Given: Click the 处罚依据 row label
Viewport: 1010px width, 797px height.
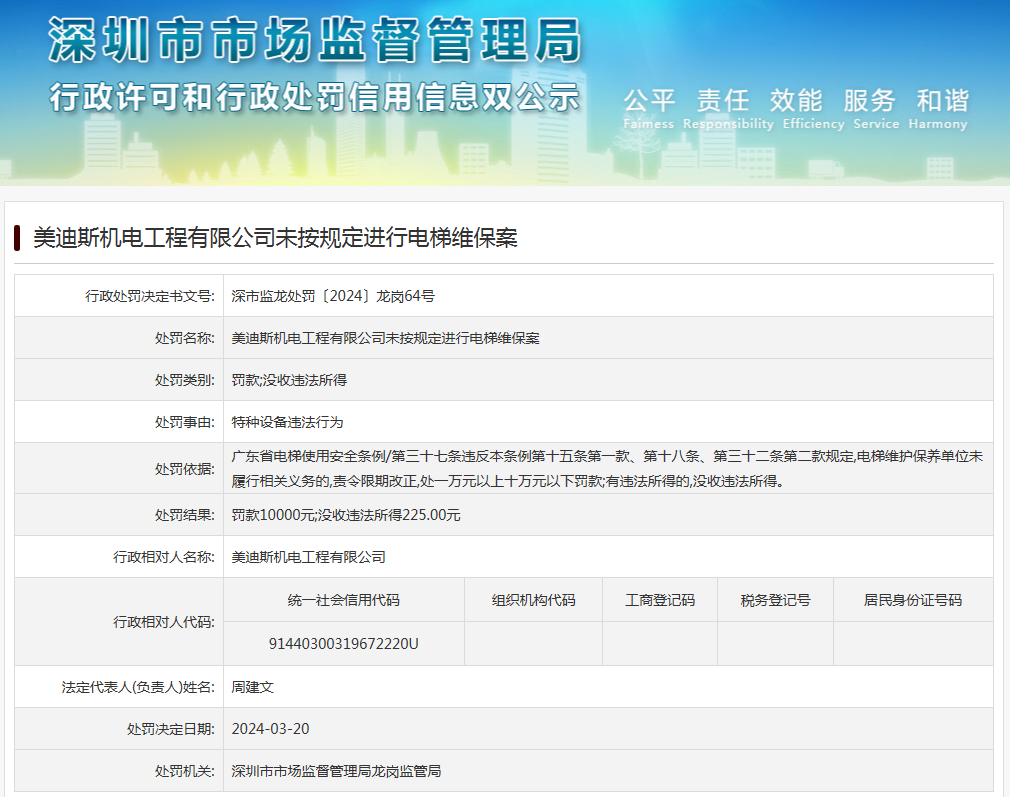Looking at the screenshot, I should pyautogui.click(x=184, y=468).
